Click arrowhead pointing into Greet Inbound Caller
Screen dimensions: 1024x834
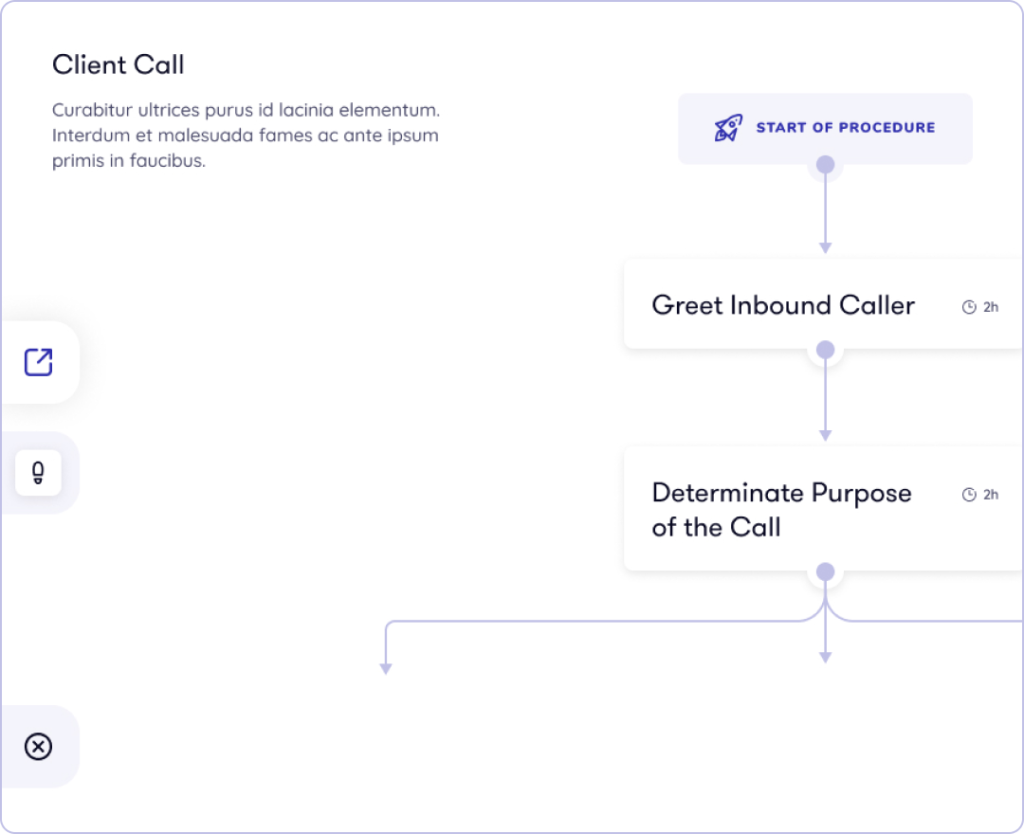click(x=825, y=247)
